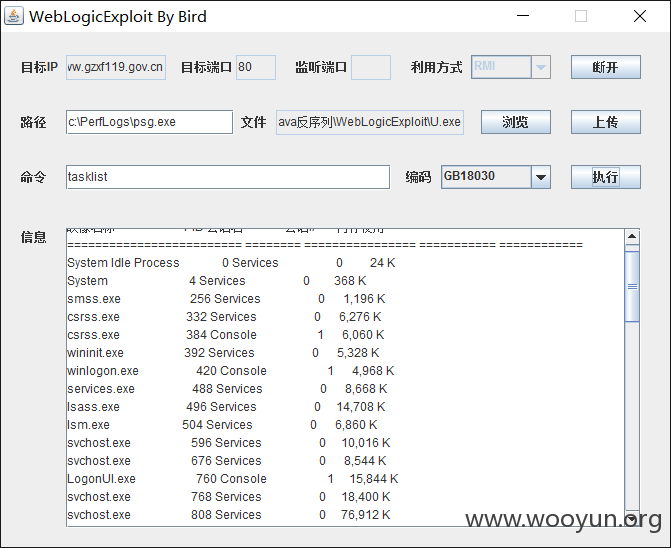Viewport: 671px width, 548px height.
Task: Minimize the WebLogicExploit window
Action: point(523,16)
